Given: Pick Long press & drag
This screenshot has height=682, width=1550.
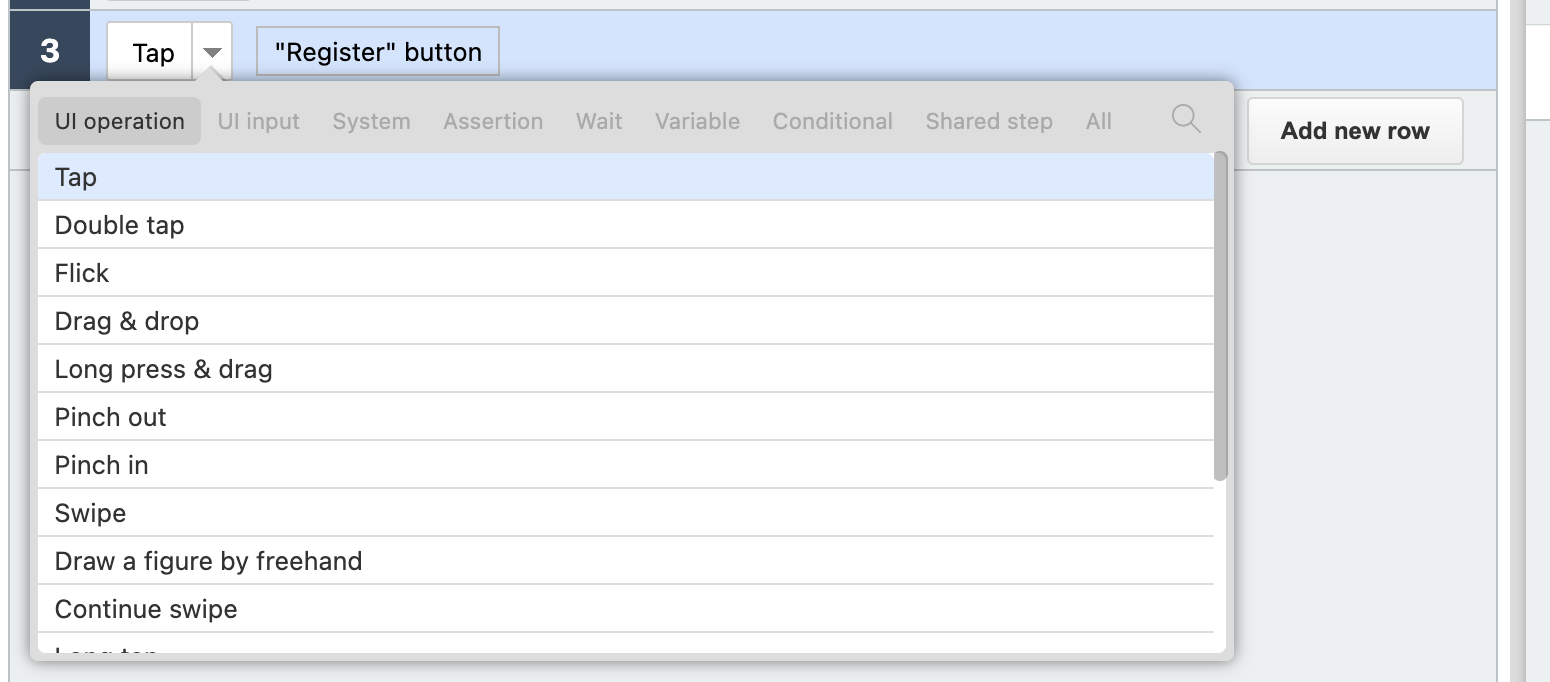Looking at the screenshot, I should click(625, 369).
